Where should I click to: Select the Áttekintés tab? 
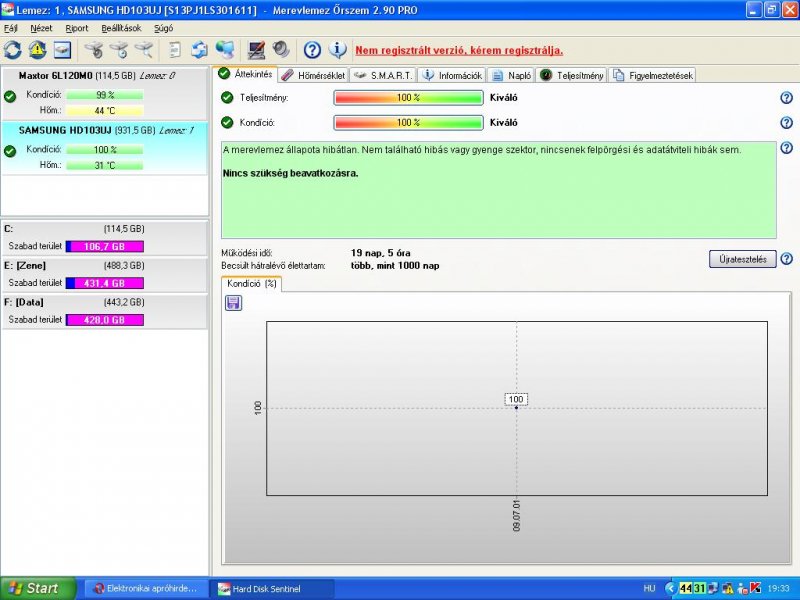pyautogui.click(x=246, y=74)
